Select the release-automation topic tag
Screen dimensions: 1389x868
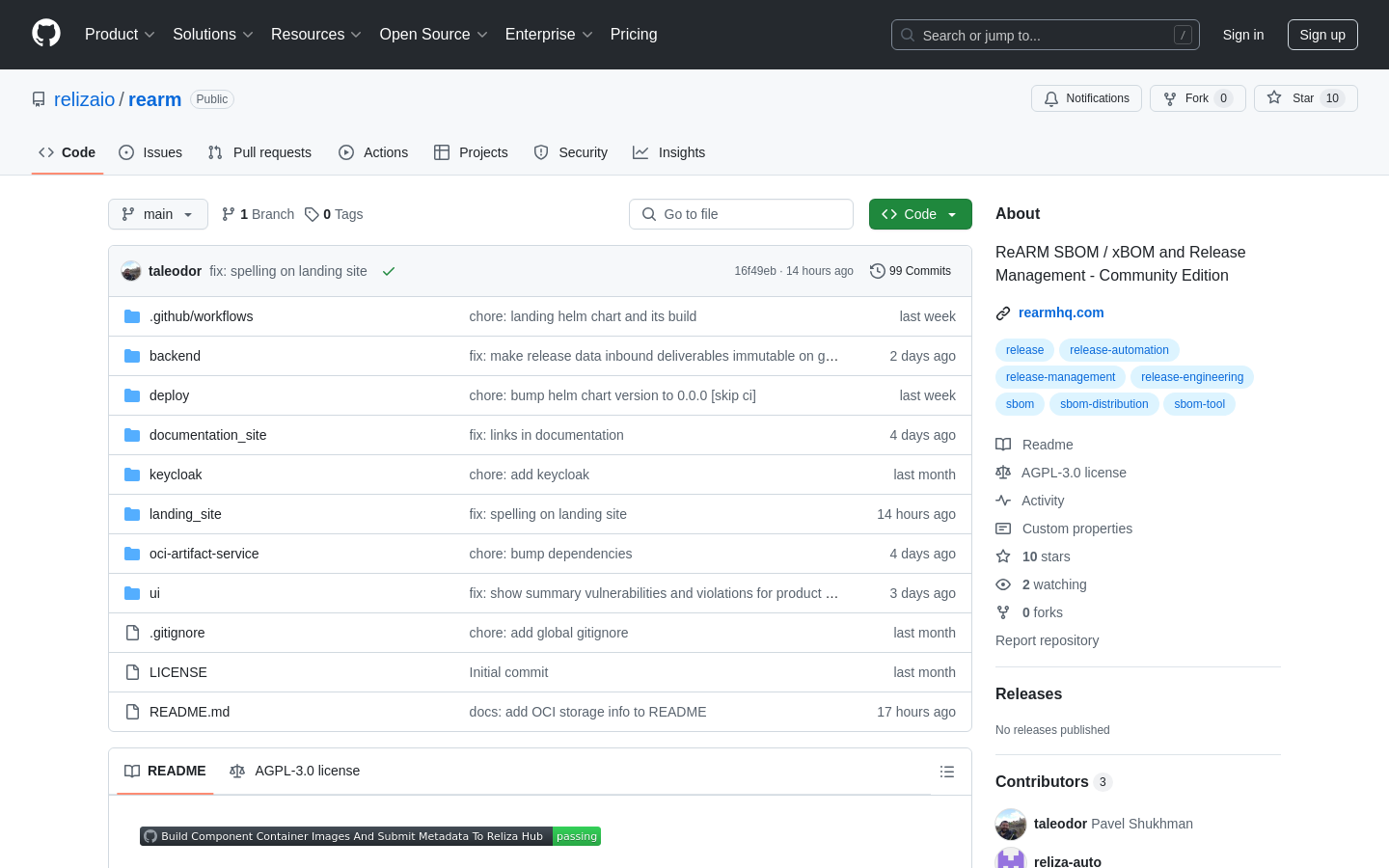(x=1119, y=350)
